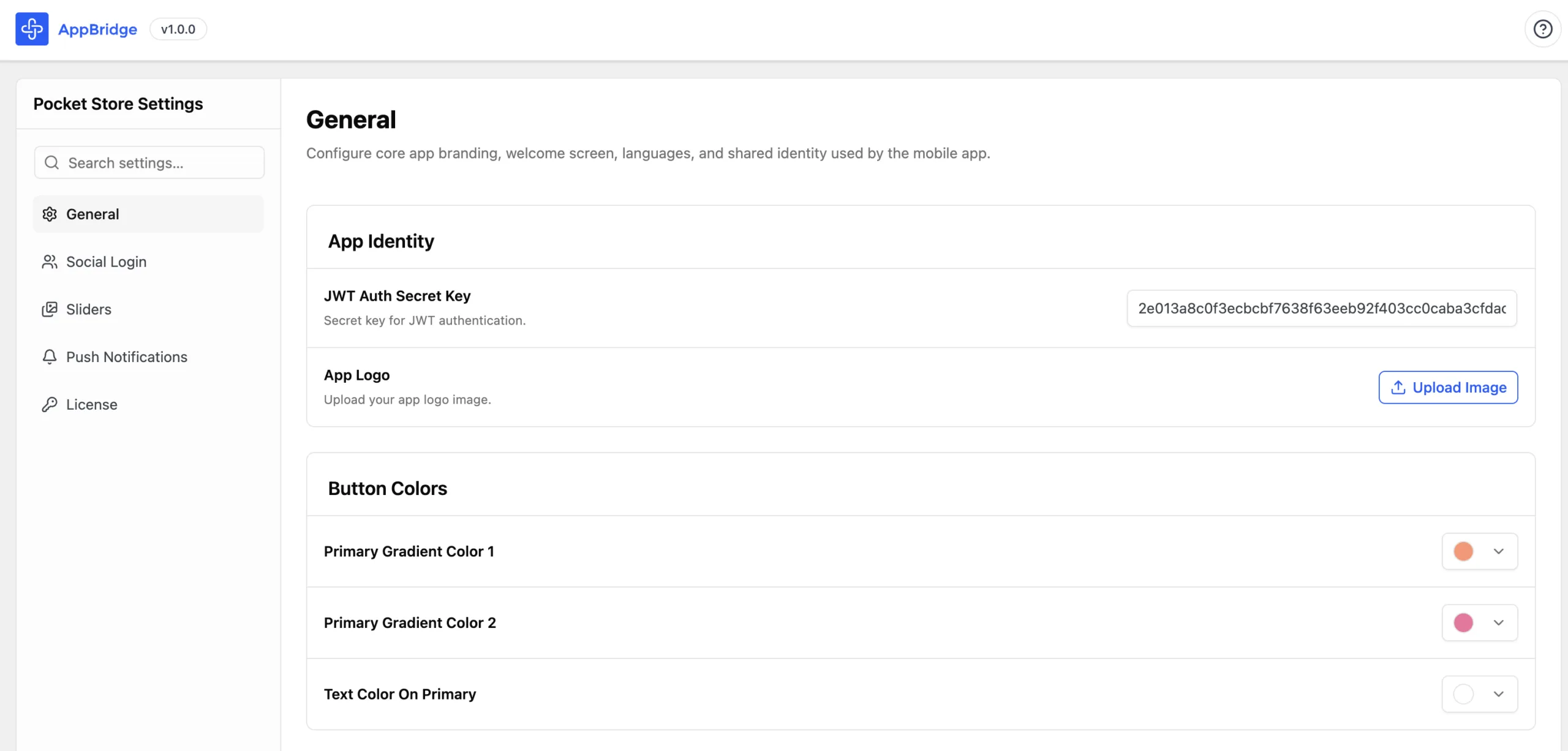Open the General settings section
This screenshot has width=1568, height=751.
tap(148, 214)
